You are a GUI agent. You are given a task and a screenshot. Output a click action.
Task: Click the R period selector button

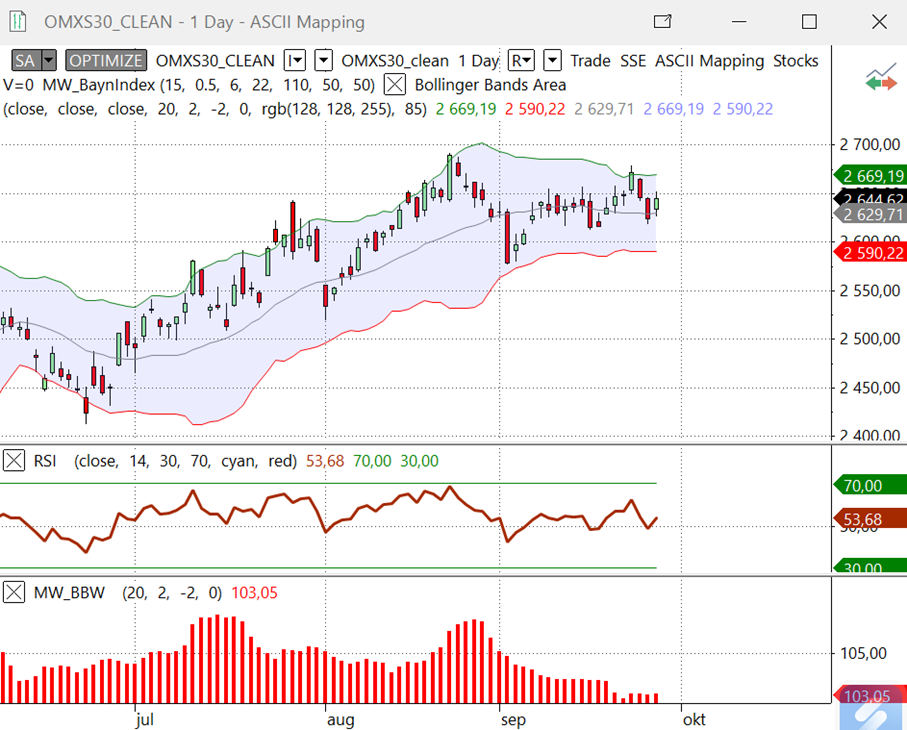point(521,61)
